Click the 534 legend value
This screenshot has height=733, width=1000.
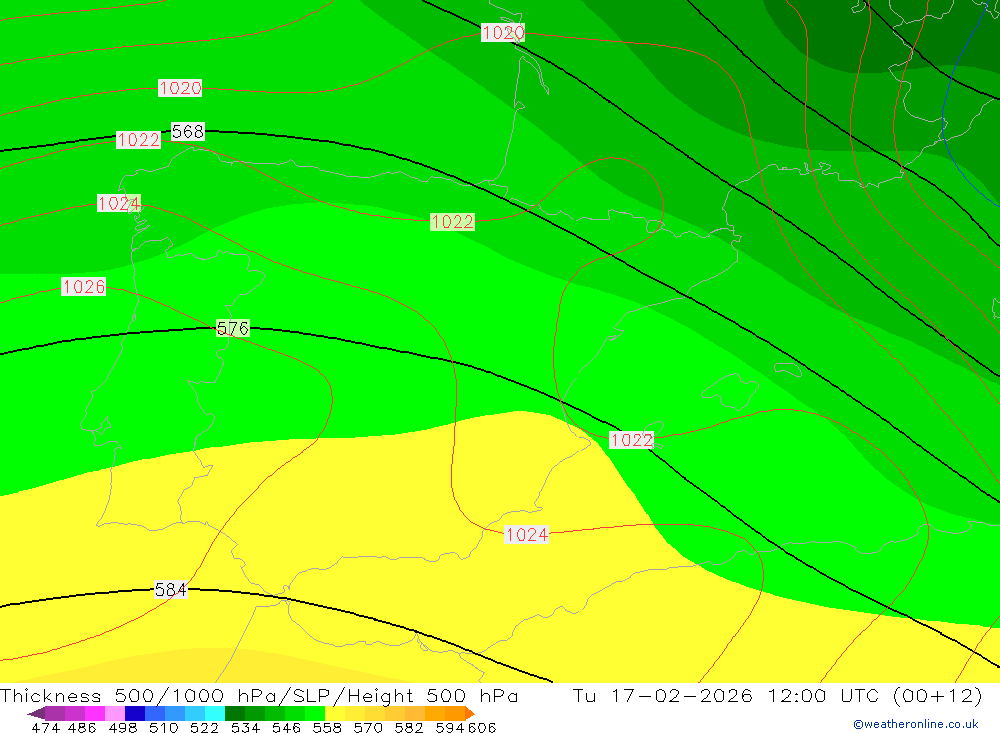tap(245, 727)
